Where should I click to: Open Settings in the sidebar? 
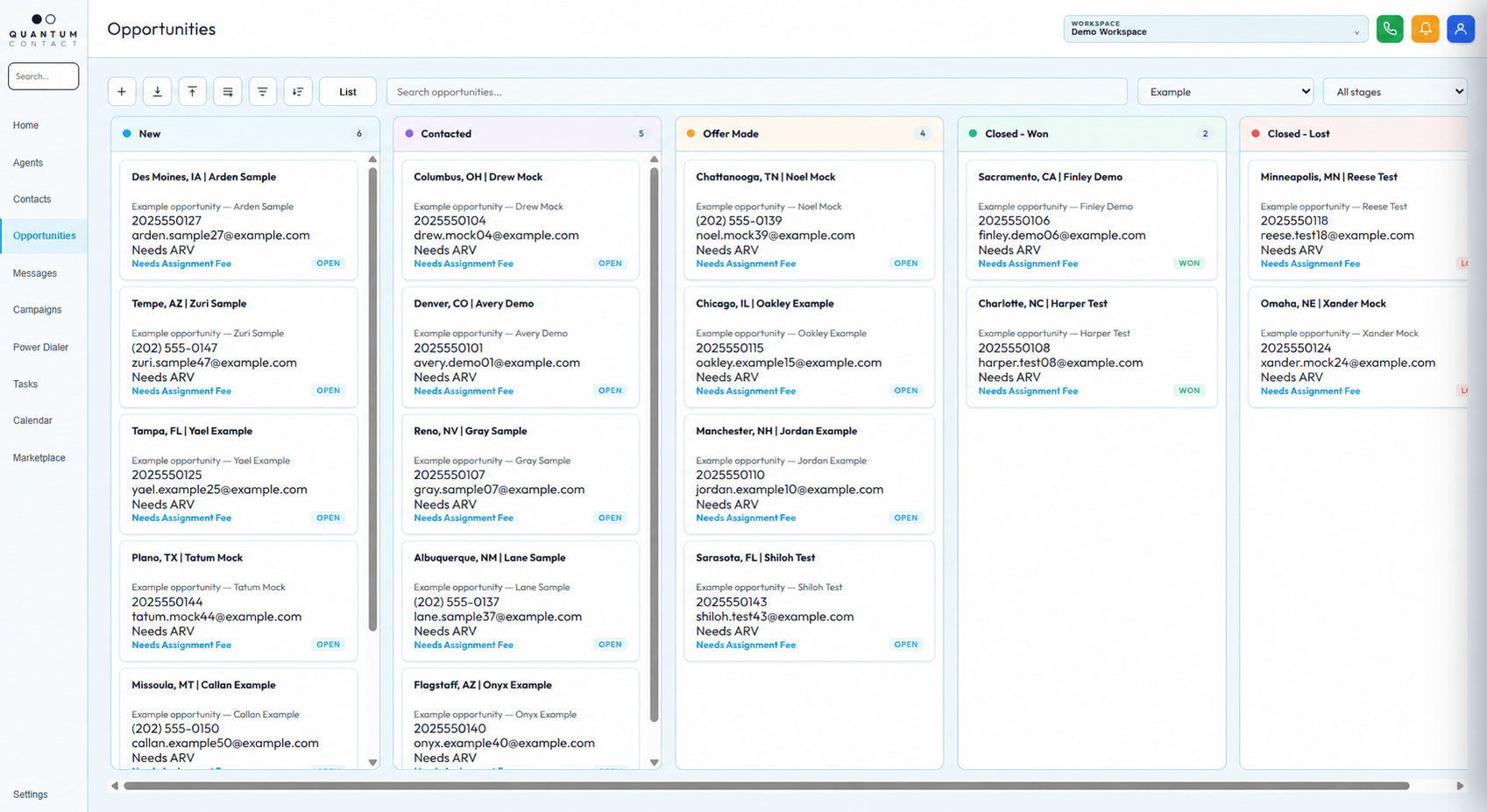(31, 794)
